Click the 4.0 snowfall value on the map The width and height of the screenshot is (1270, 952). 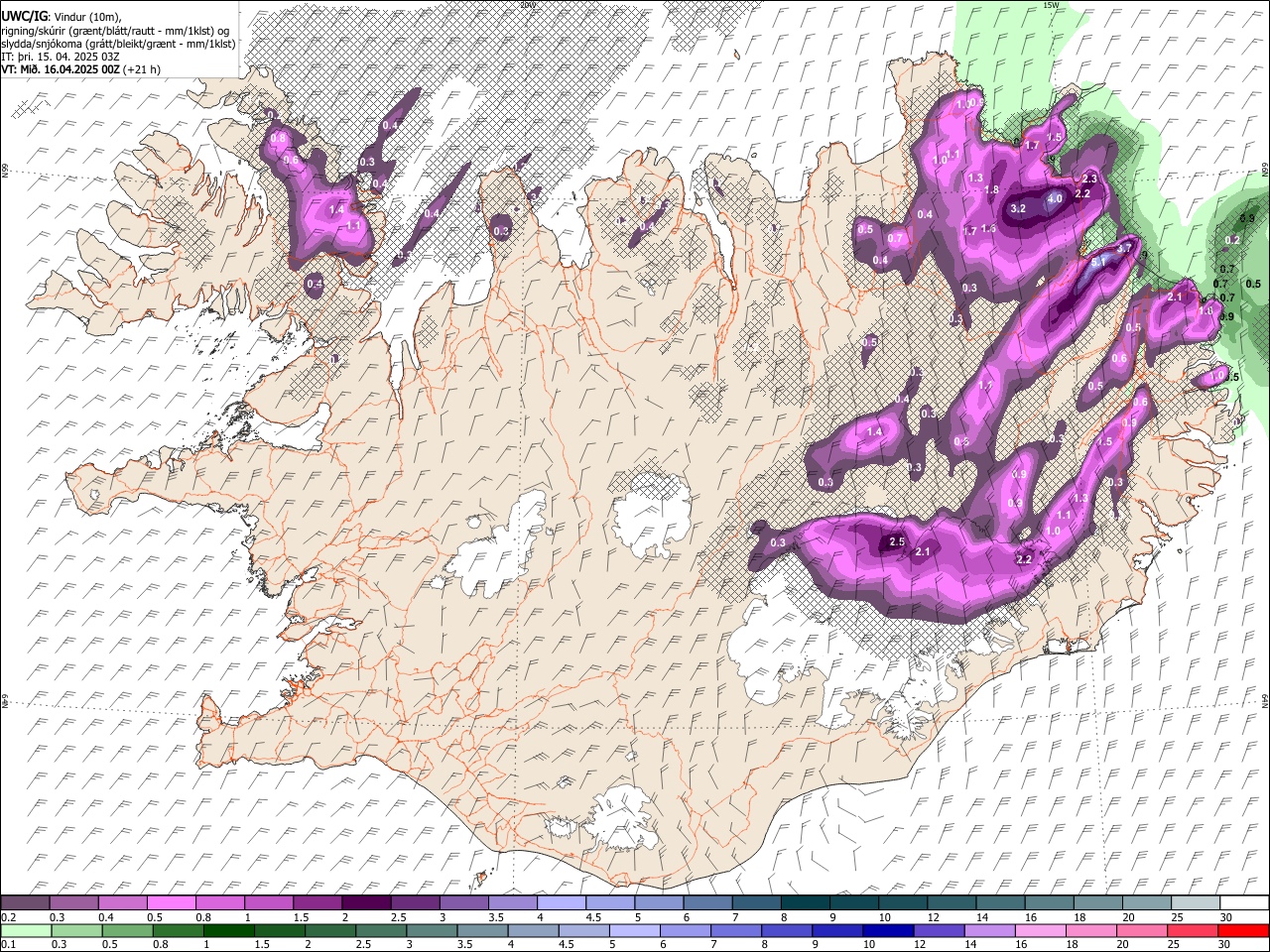pyautogui.click(x=1055, y=198)
